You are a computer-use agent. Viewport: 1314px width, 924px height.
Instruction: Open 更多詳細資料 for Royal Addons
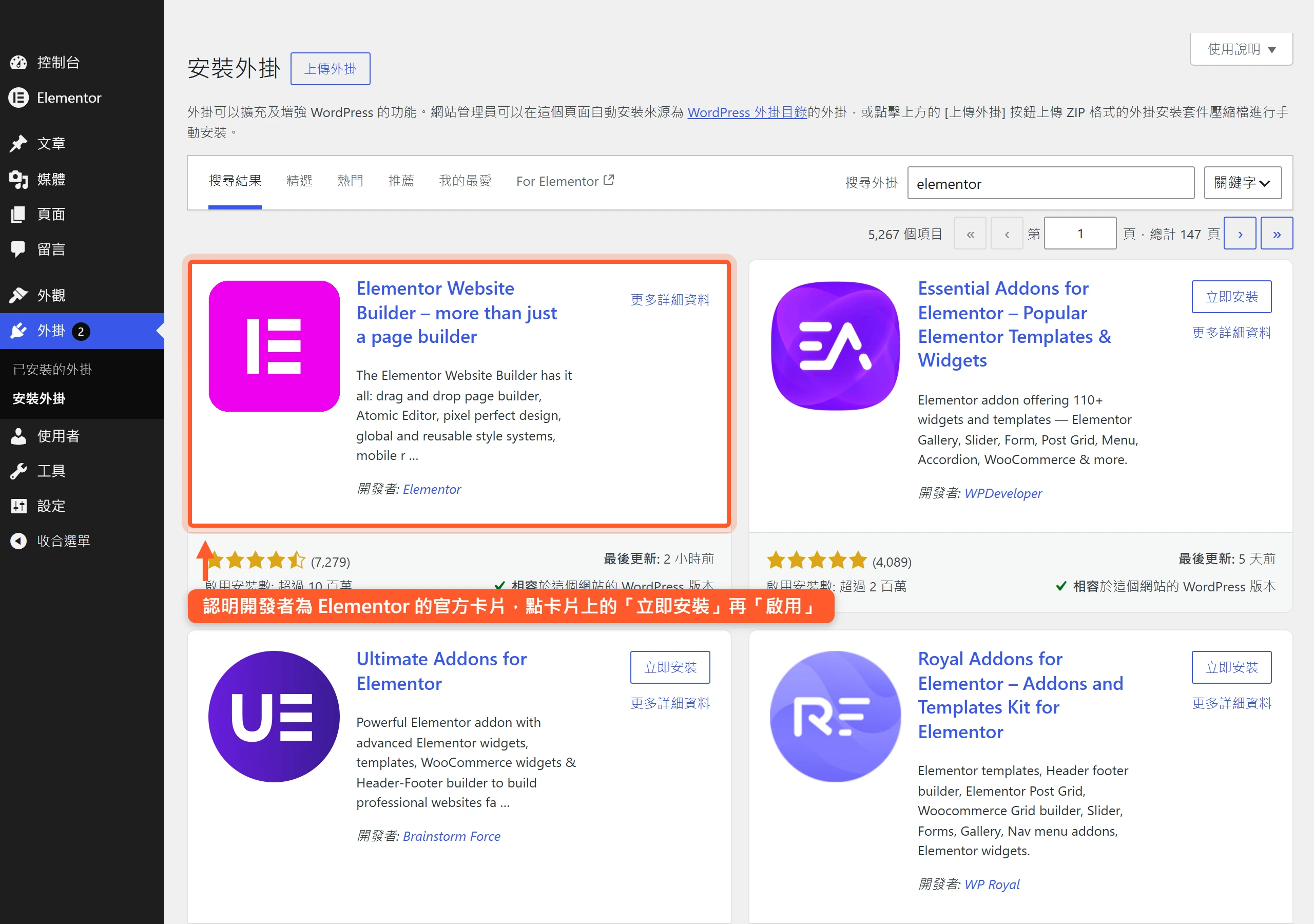coord(1231,702)
